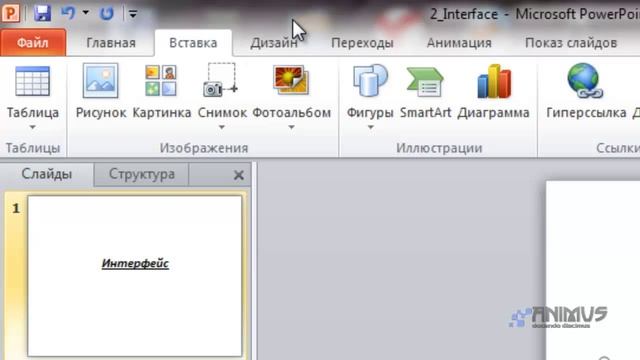Click the PowerPoint application icon

point(11,13)
